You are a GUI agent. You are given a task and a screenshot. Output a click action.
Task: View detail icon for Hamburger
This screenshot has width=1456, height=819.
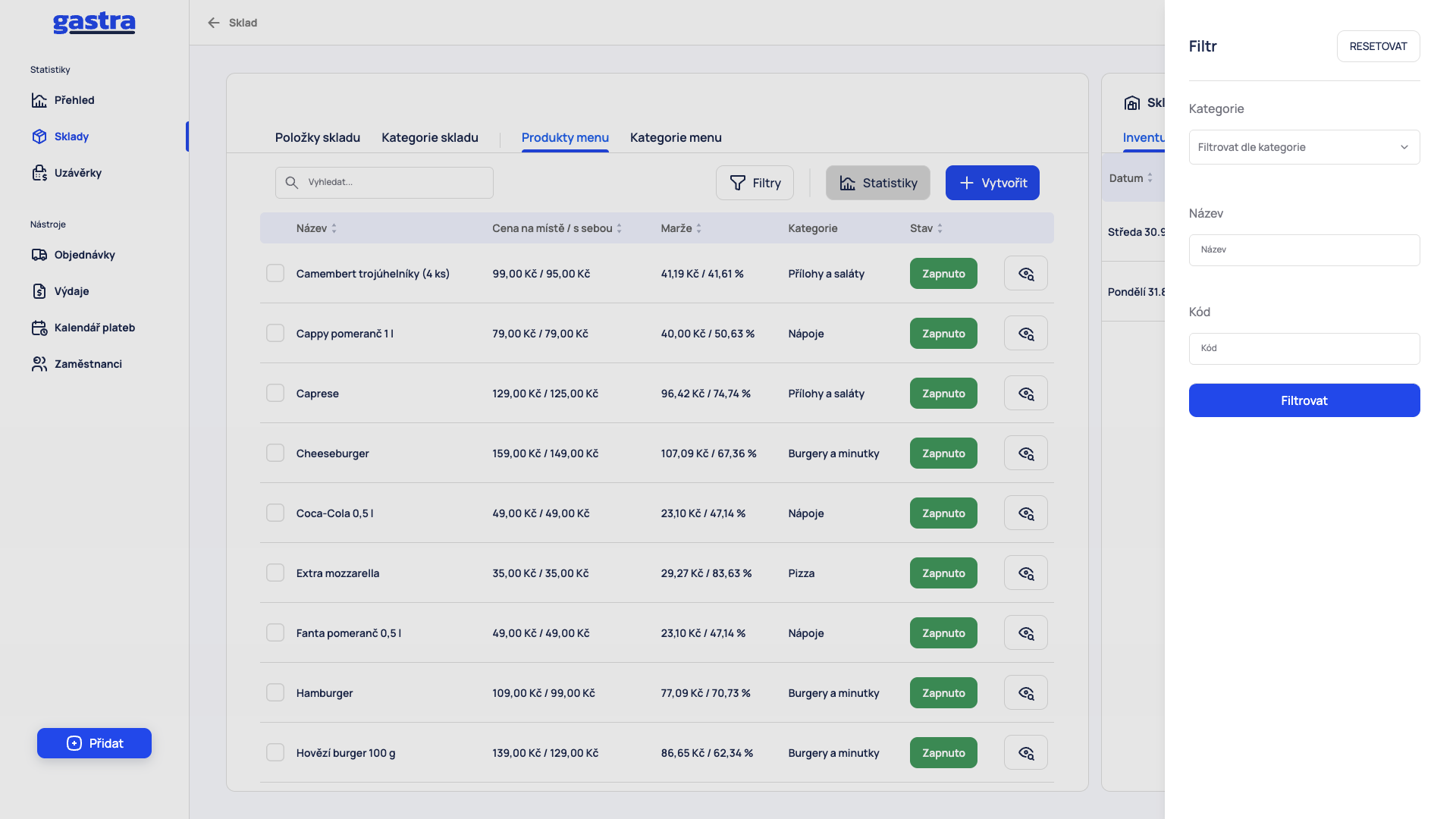(1026, 693)
